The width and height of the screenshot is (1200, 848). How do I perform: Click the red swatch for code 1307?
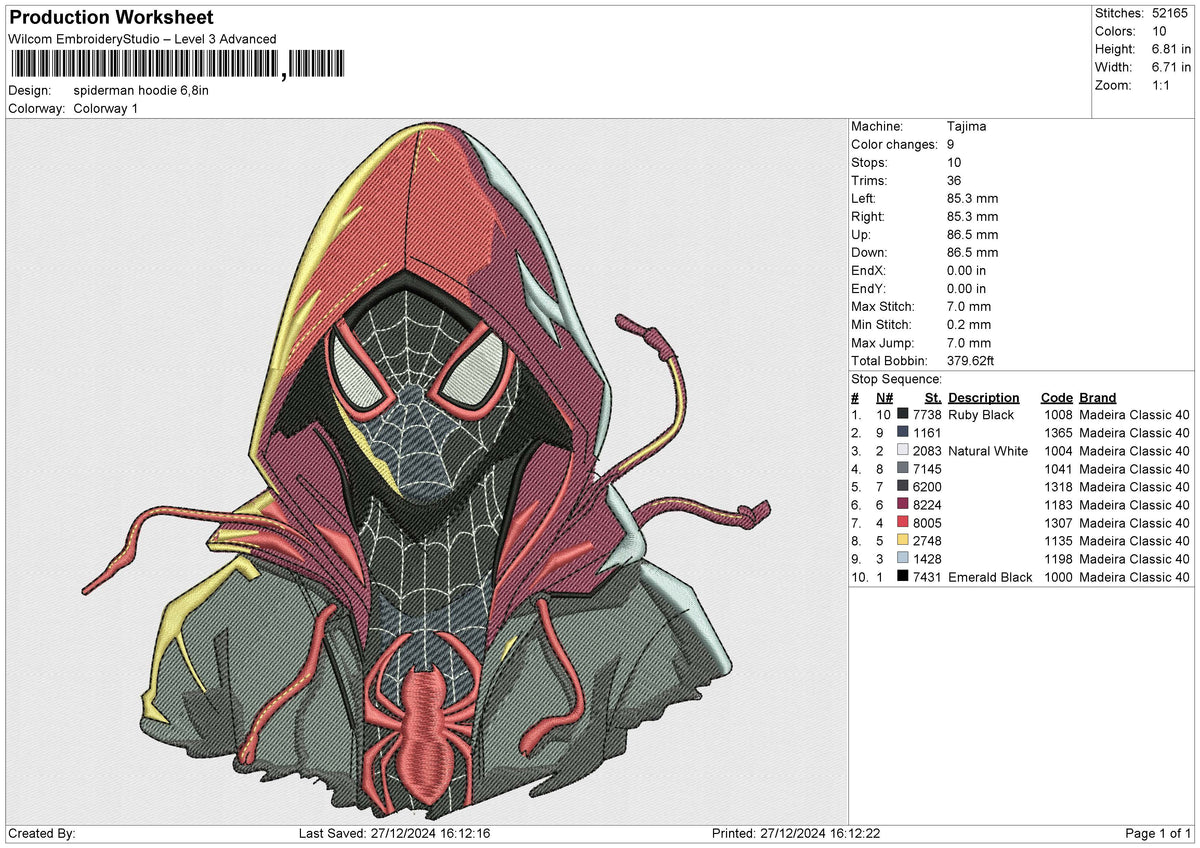click(x=903, y=523)
